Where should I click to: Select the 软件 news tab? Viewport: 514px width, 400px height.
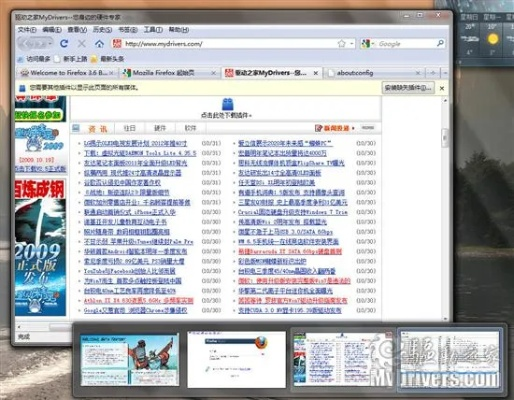click(190, 128)
